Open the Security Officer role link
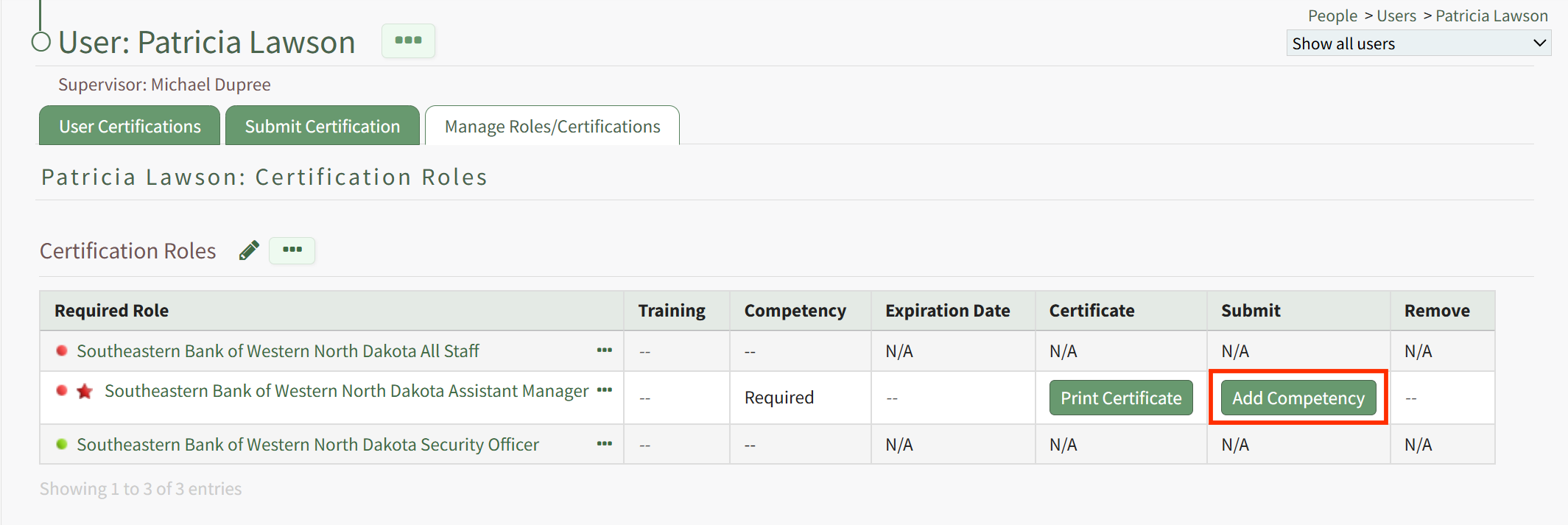Viewport: 1568px width, 525px height. coord(308,445)
